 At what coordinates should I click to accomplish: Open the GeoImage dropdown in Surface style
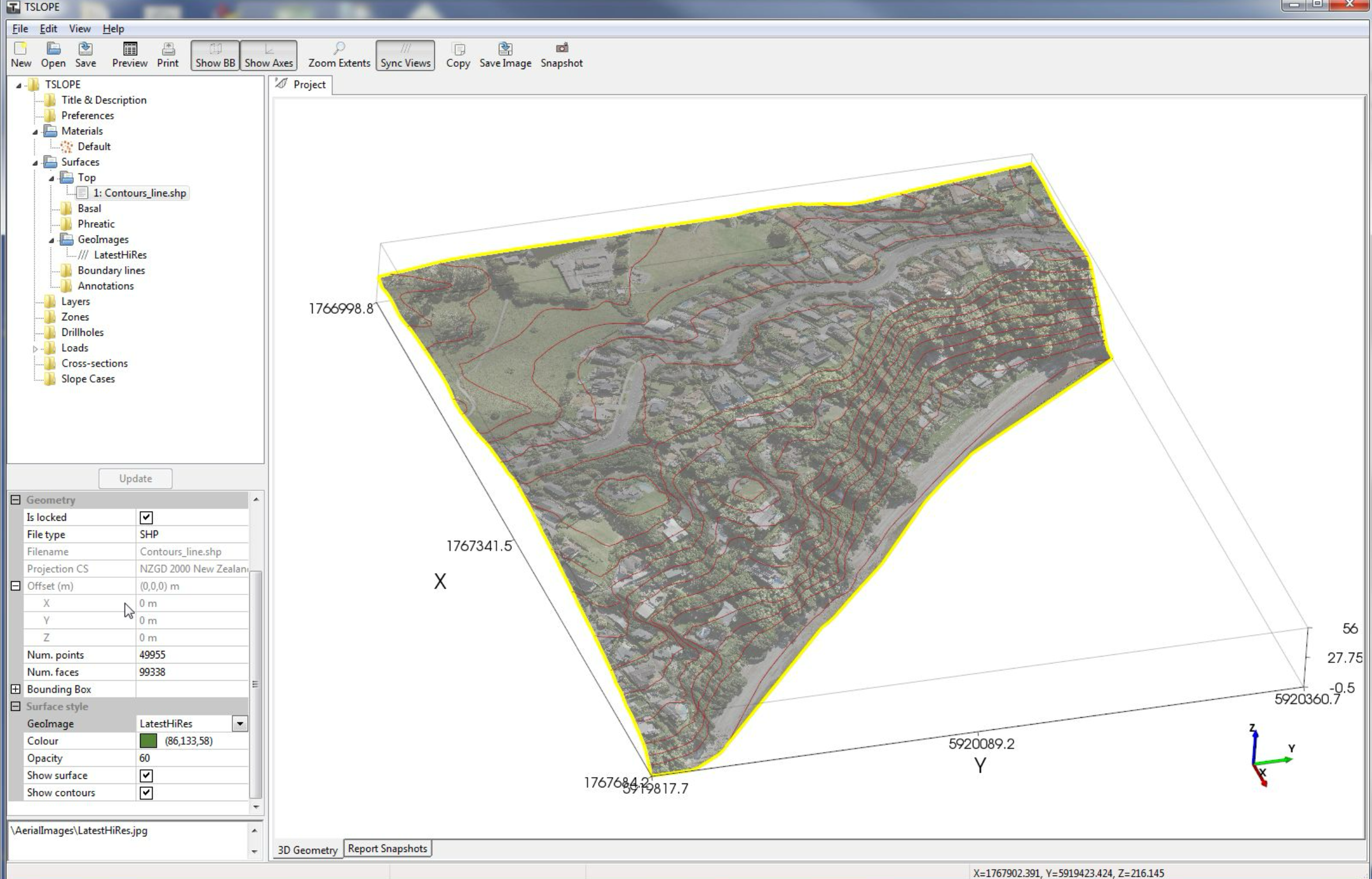point(240,723)
